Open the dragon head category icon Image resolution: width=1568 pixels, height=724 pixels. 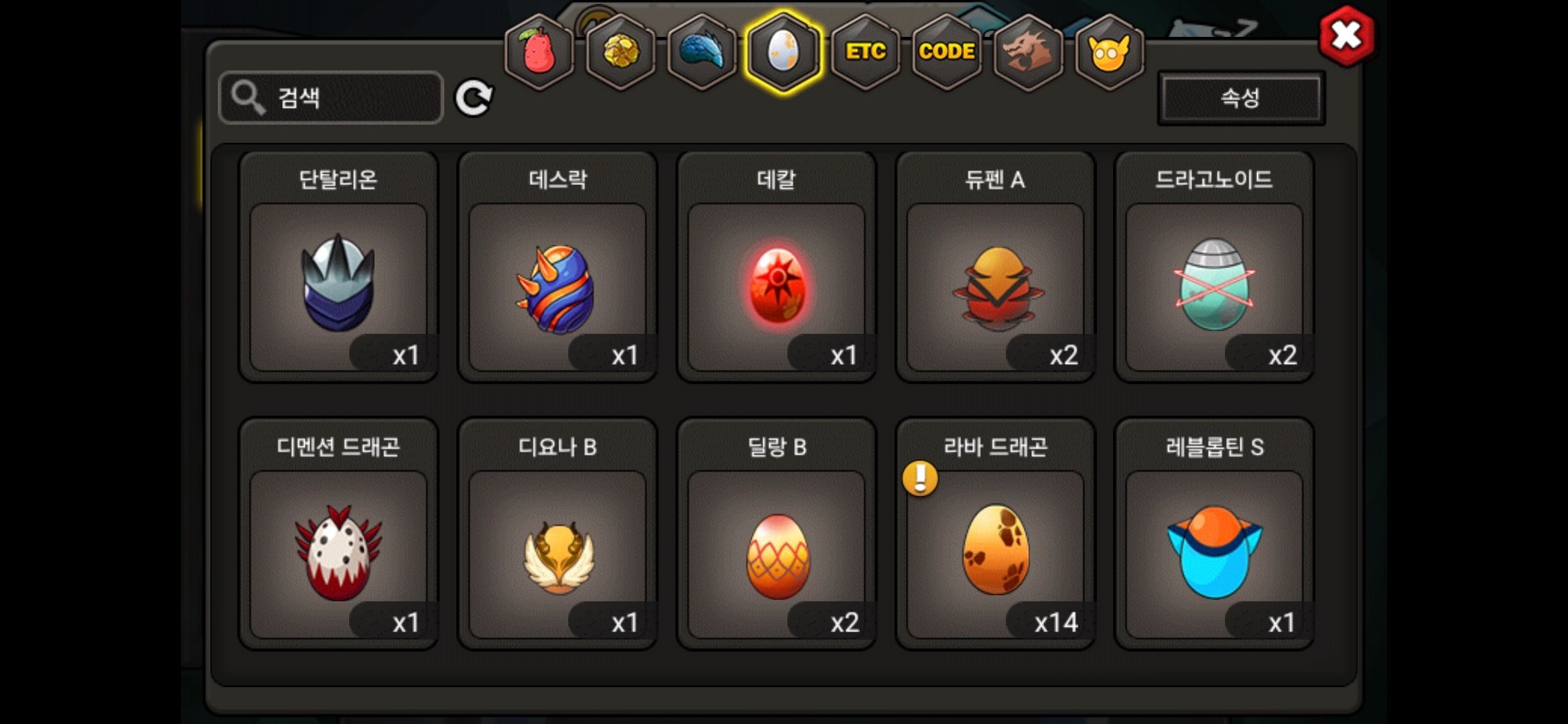(1028, 52)
